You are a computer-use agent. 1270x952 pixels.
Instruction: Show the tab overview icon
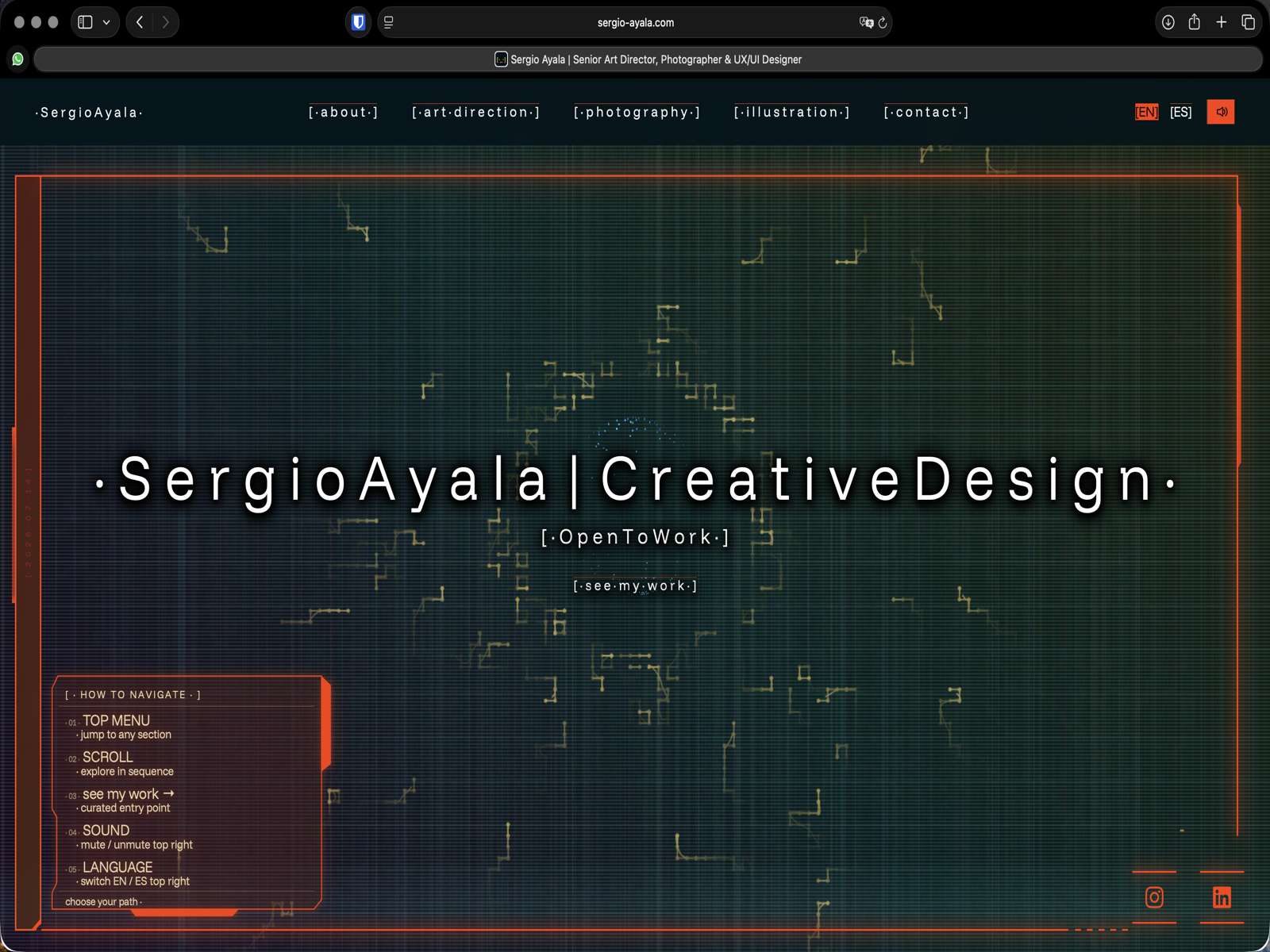[1248, 22]
